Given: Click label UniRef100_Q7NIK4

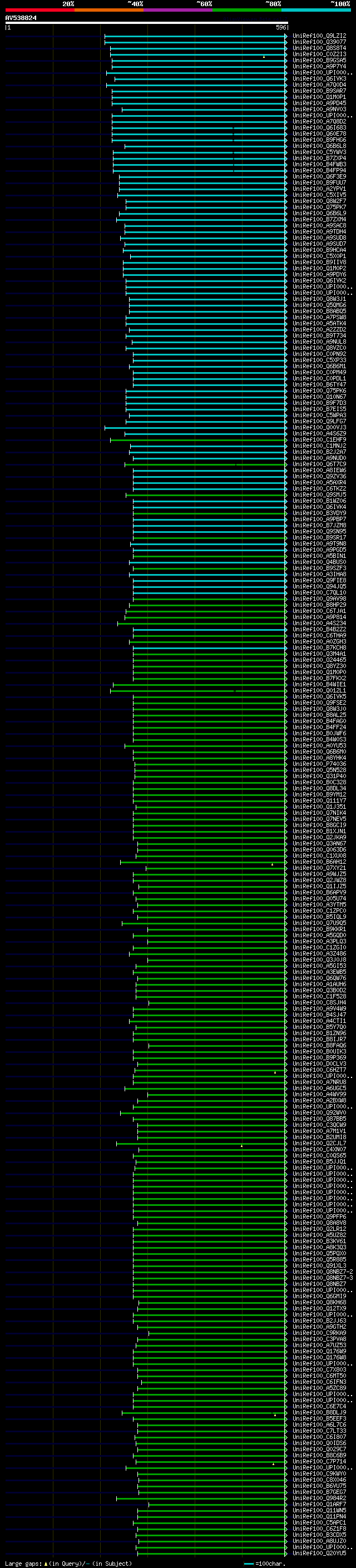Looking at the screenshot, I should 319,813.
